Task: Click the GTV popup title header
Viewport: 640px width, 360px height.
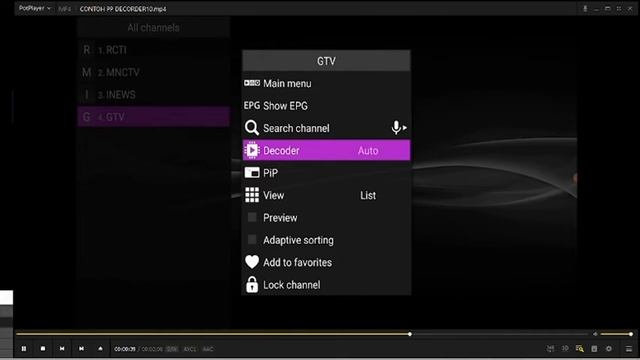Action: coord(326,61)
